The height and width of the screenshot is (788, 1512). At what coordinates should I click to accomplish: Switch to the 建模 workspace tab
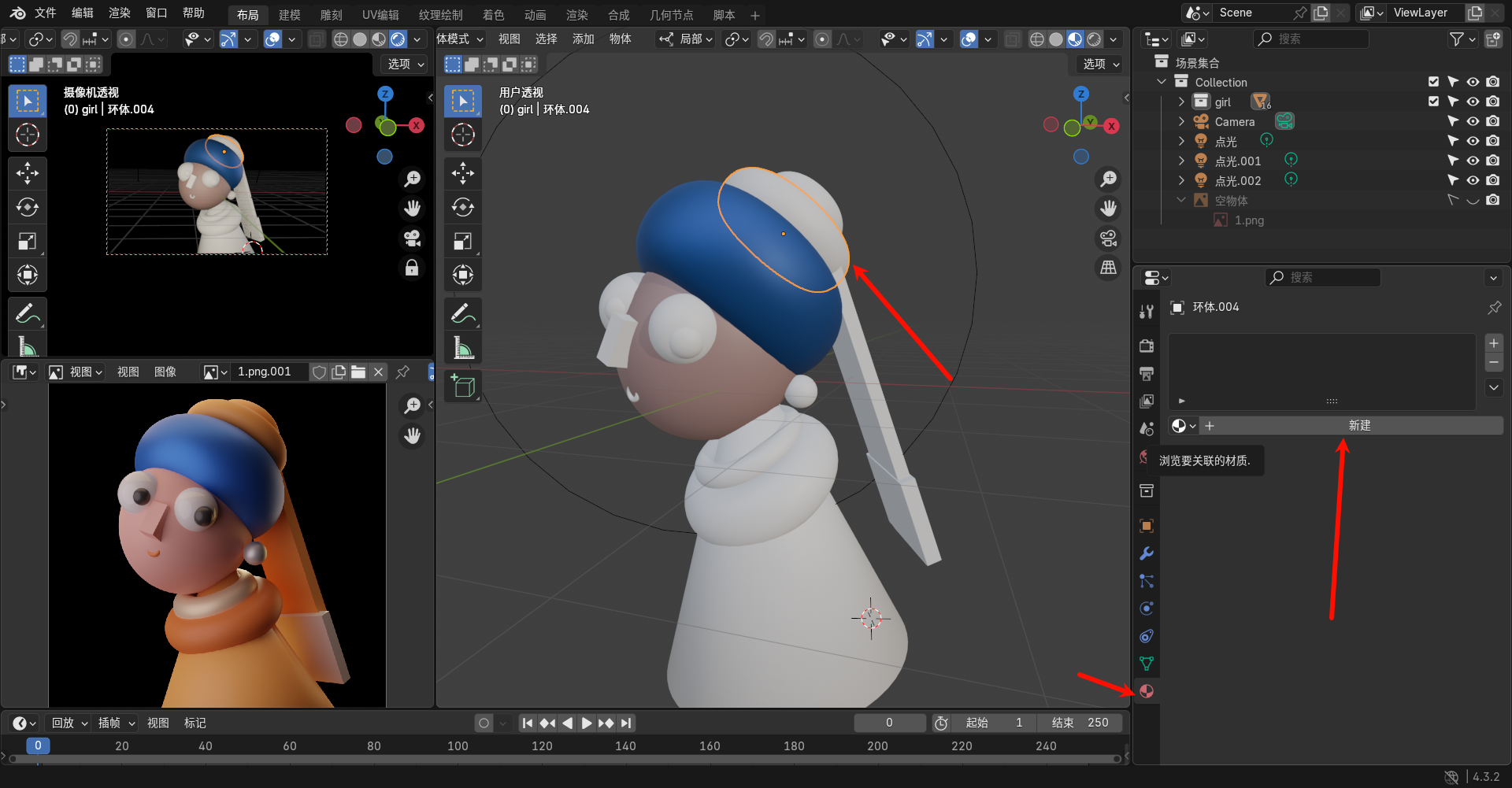click(x=289, y=15)
